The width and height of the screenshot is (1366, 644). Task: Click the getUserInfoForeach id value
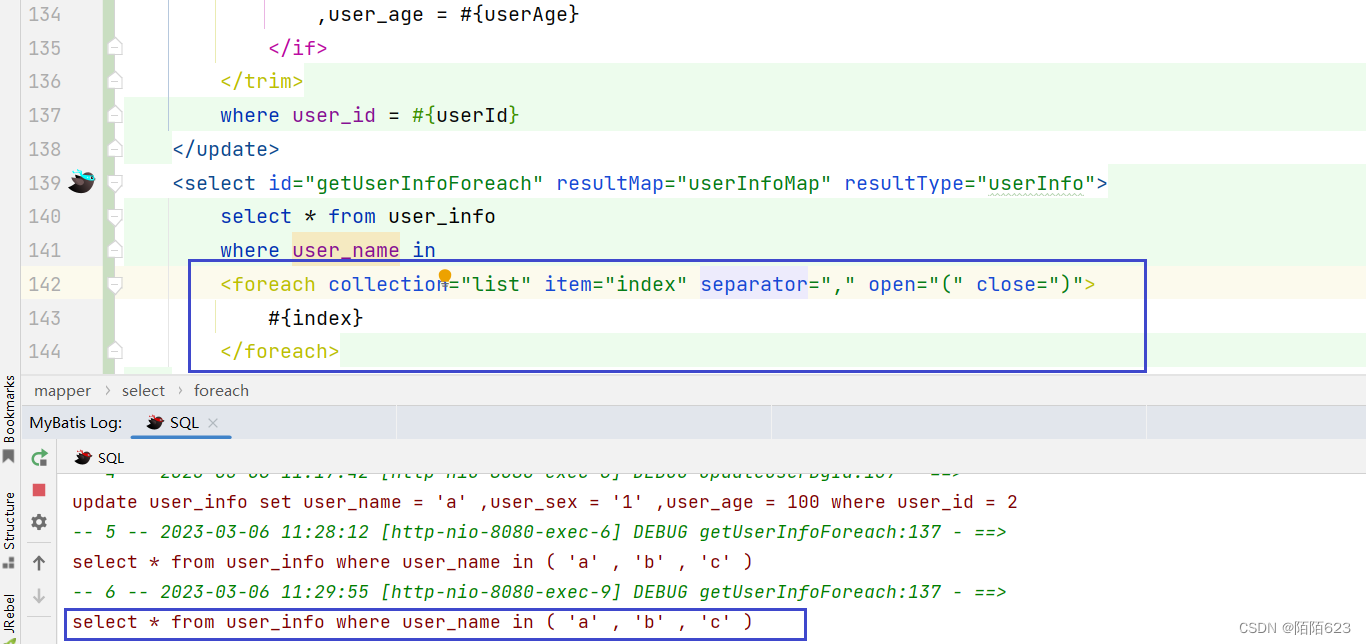[x=424, y=183]
